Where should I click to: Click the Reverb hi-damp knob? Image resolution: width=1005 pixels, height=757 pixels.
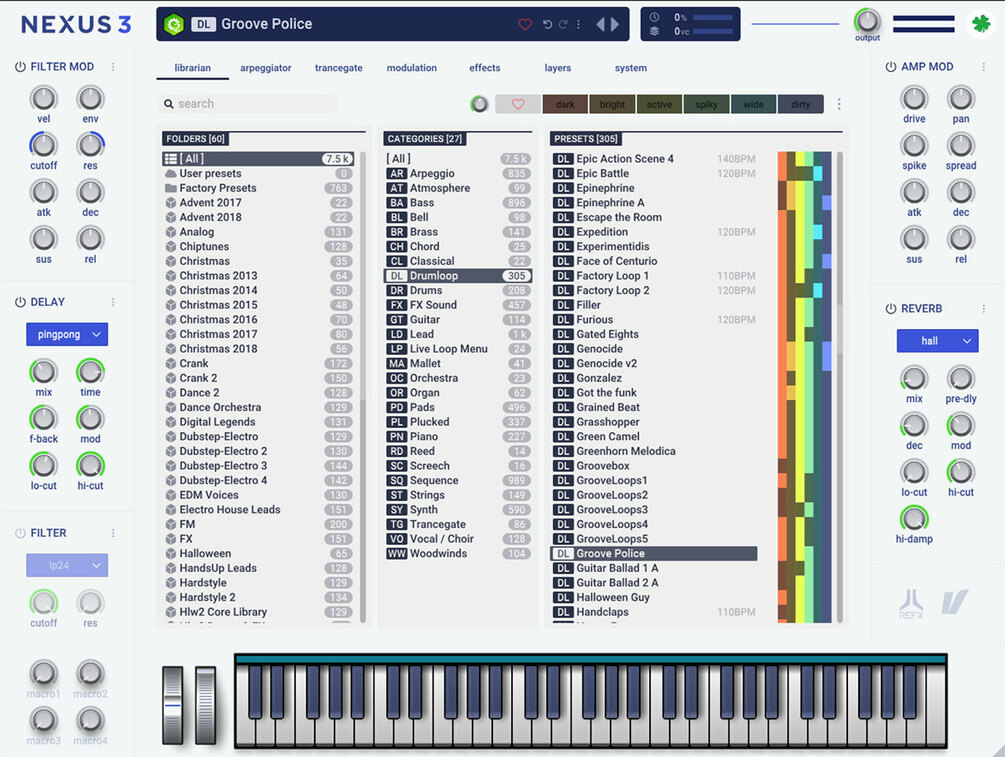click(914, 519)
